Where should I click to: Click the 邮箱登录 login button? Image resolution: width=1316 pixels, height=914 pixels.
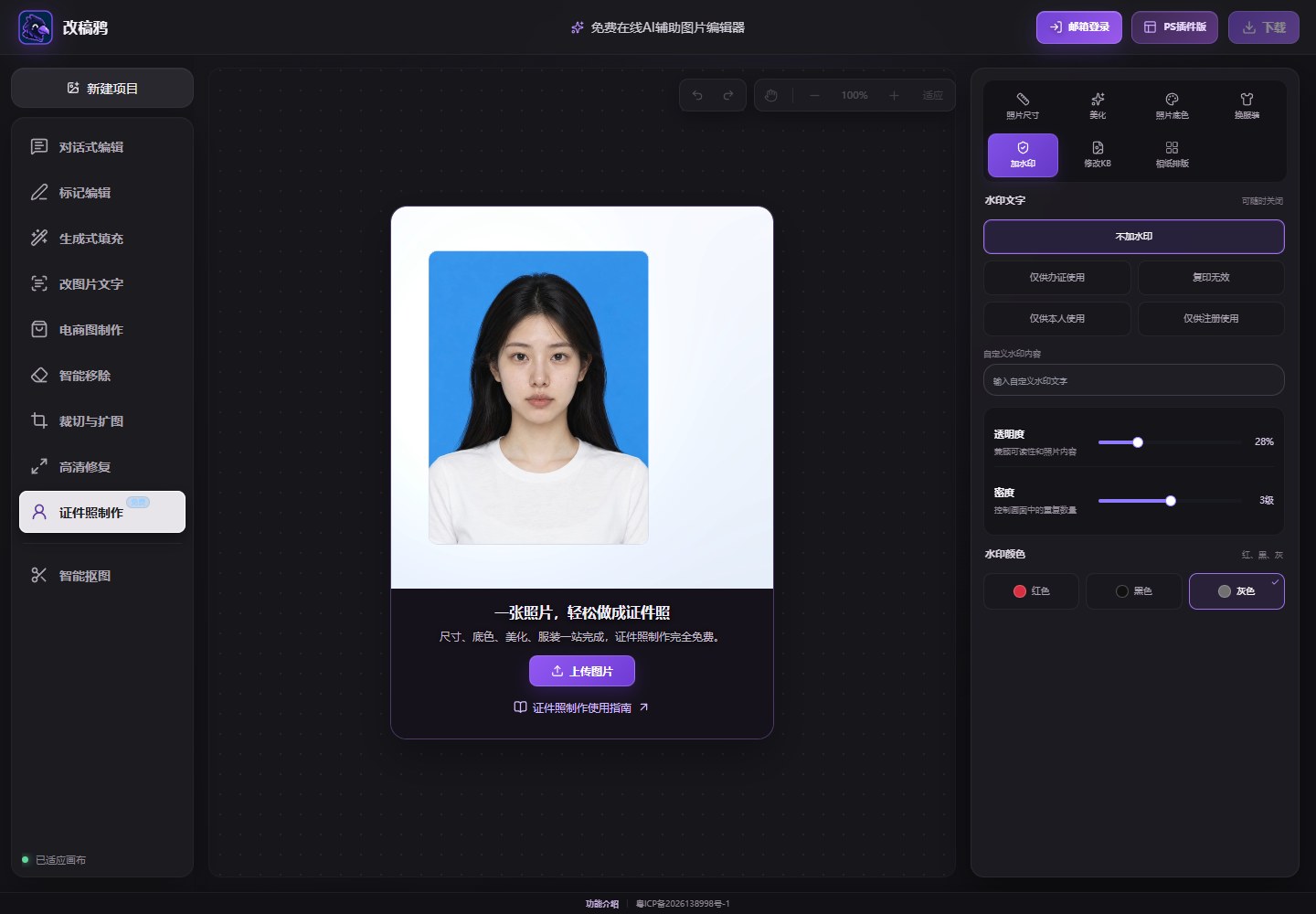[x=1079, y=27]
